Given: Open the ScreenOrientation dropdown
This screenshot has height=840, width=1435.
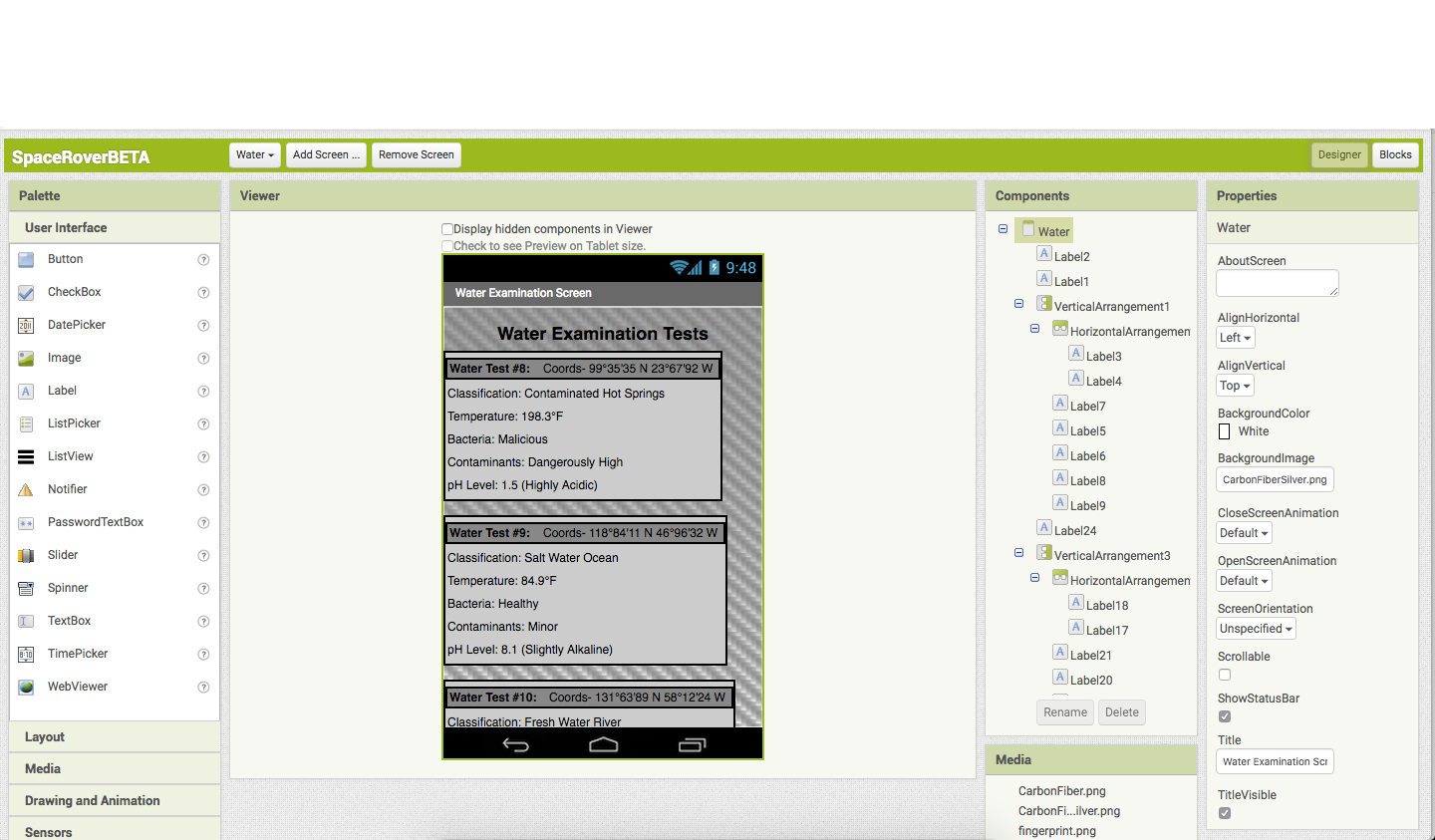Looking at the screenshot, I should (x=1255, y=628).
